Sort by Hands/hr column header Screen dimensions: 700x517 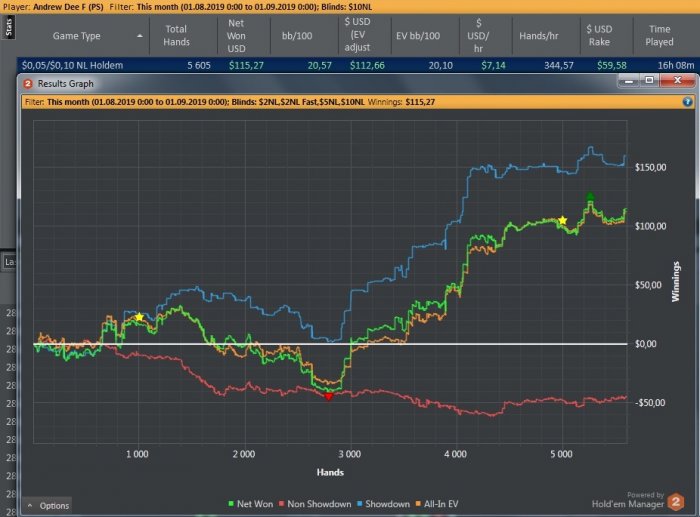(546, 36)
